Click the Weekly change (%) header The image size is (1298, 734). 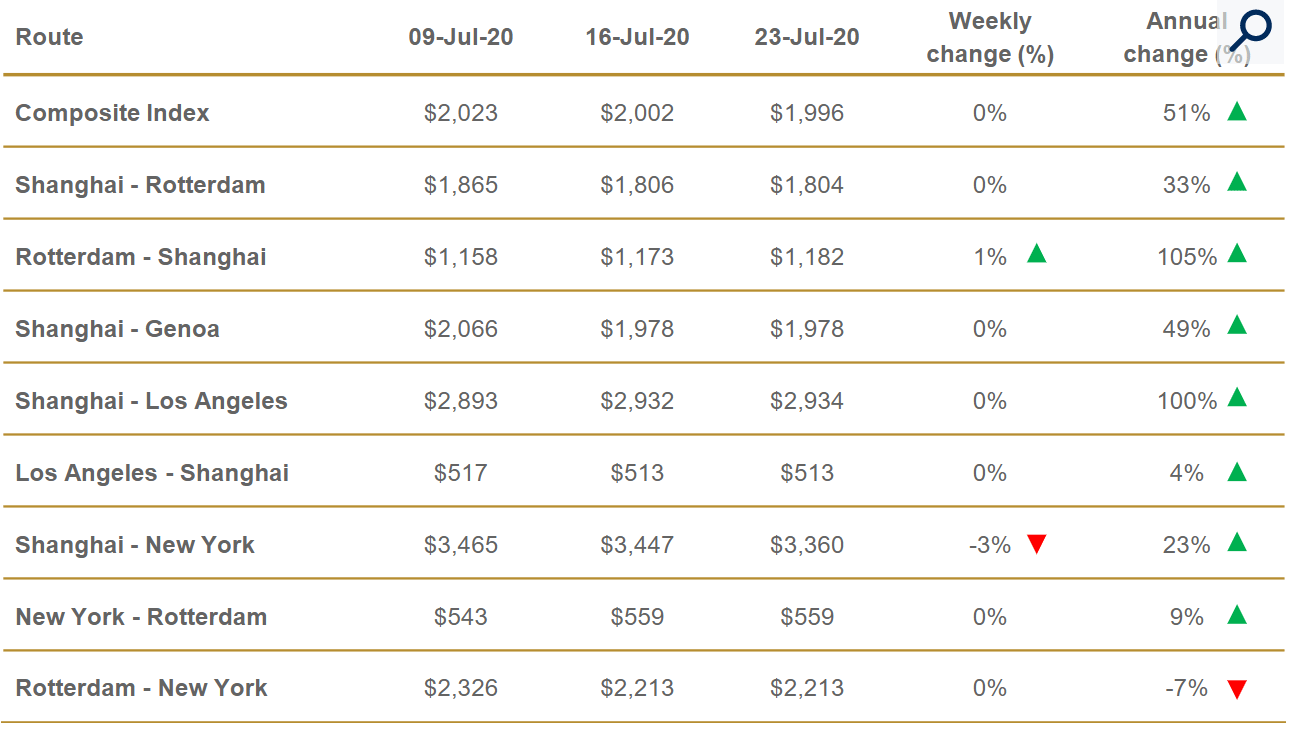click(990, 38)
